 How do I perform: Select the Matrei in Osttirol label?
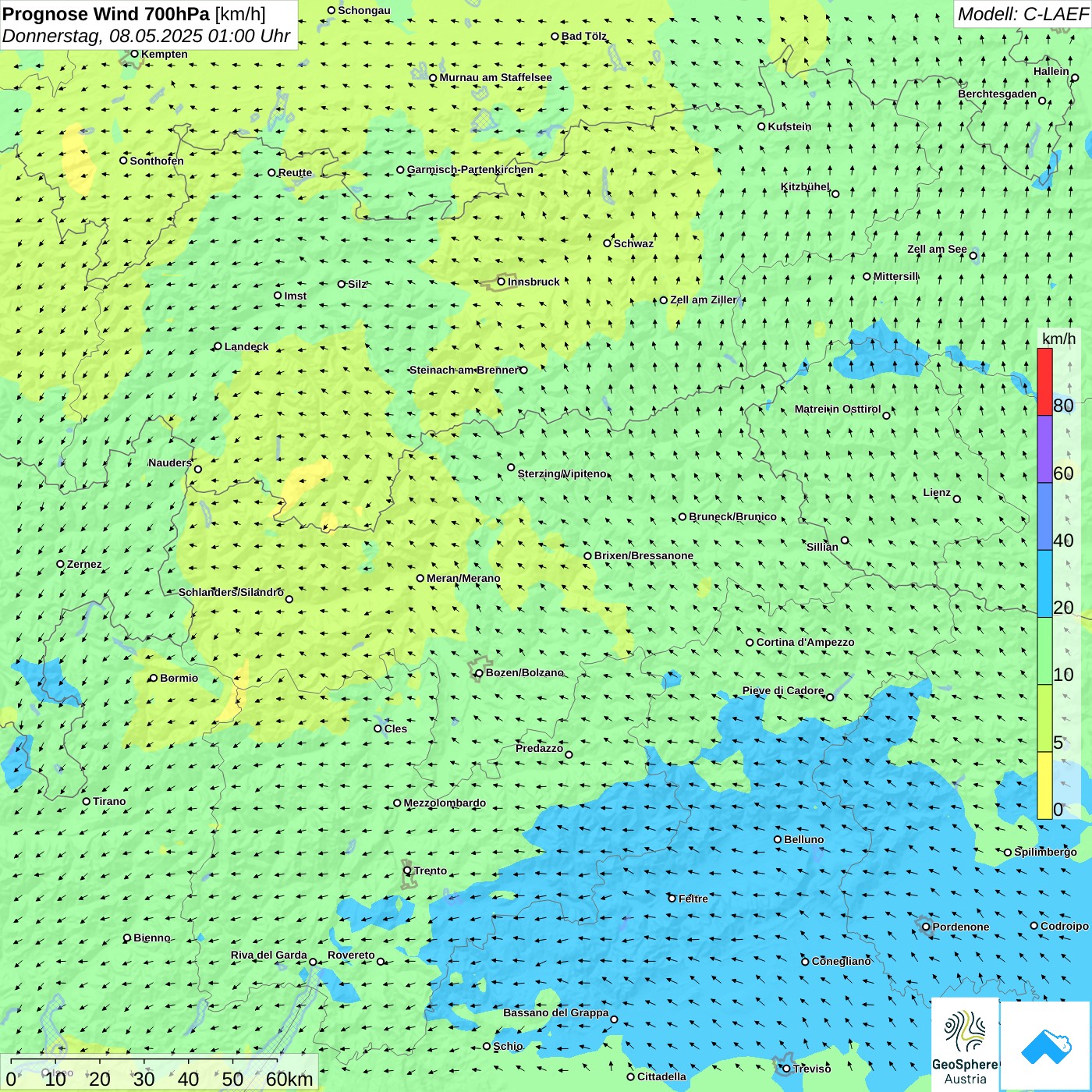pyautogui.click(x=838, y=409)
